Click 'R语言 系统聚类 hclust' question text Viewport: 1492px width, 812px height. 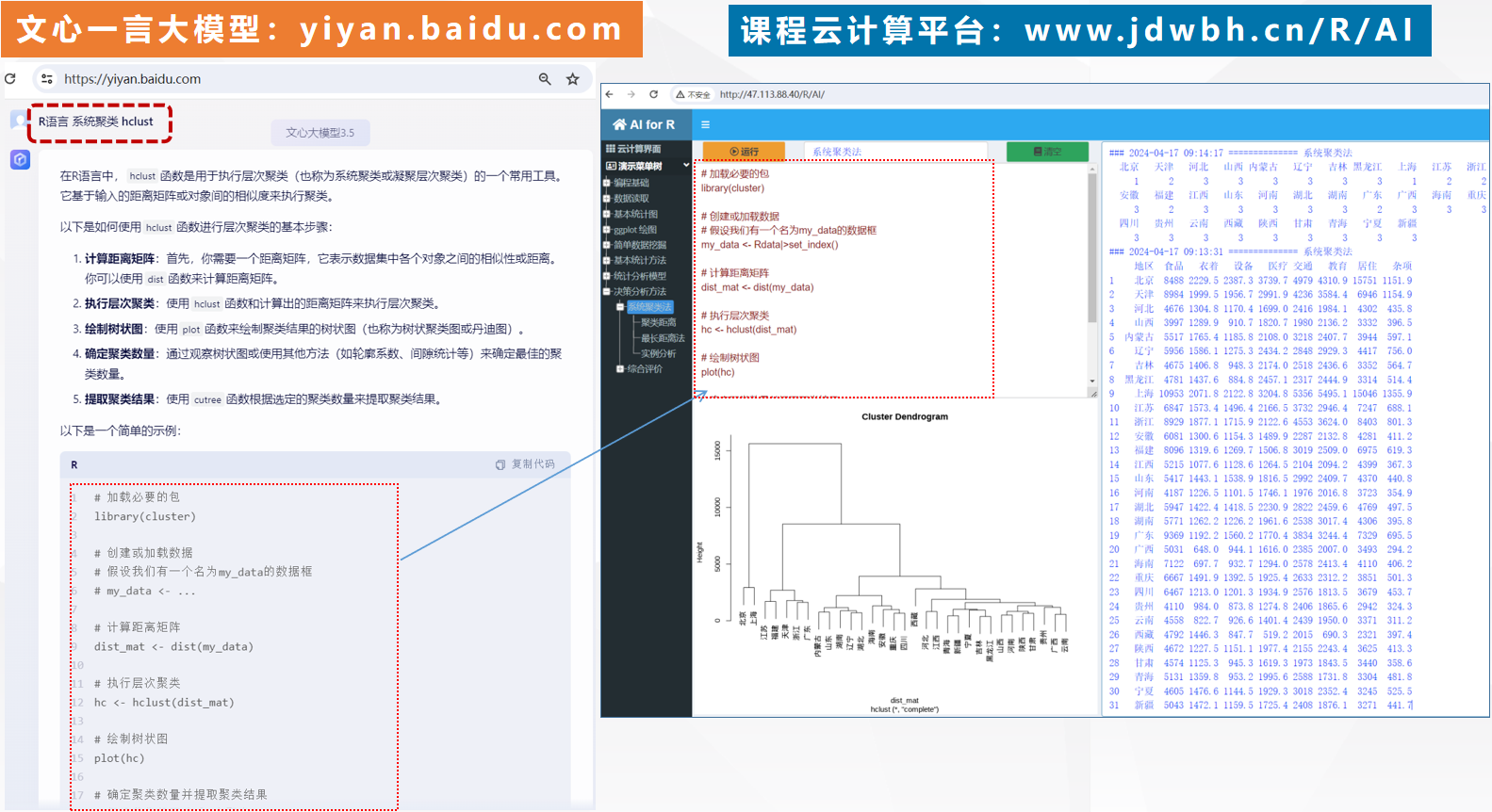(95, 122)
